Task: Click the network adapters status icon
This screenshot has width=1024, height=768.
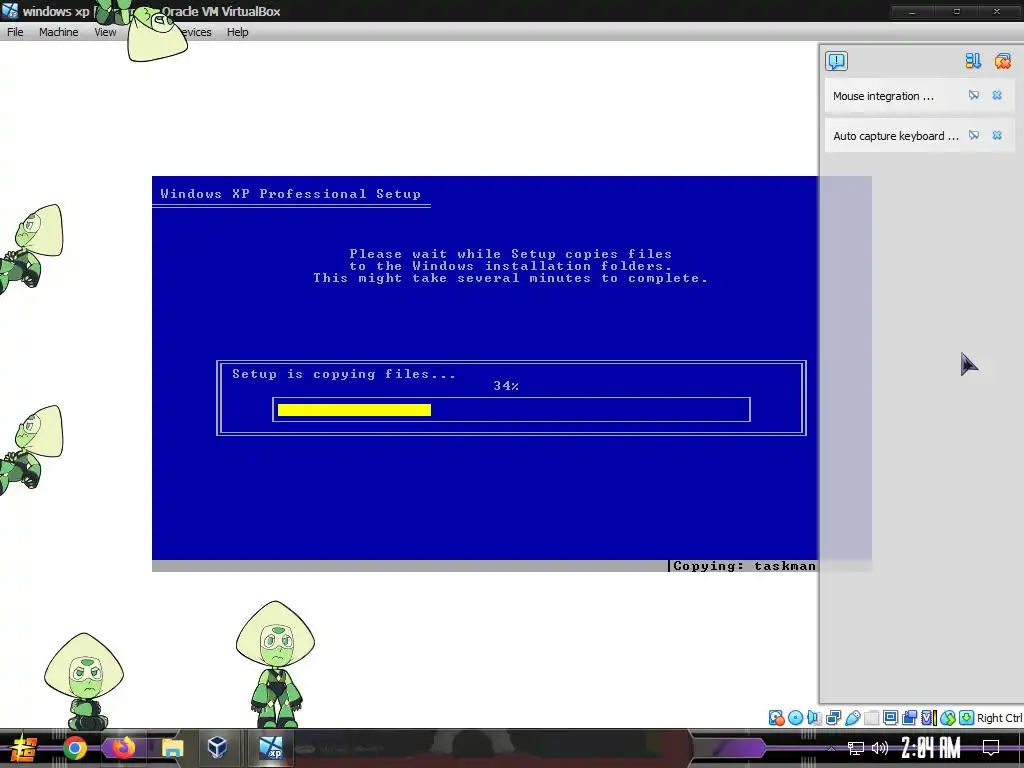Action: click(x=833, y=718)
